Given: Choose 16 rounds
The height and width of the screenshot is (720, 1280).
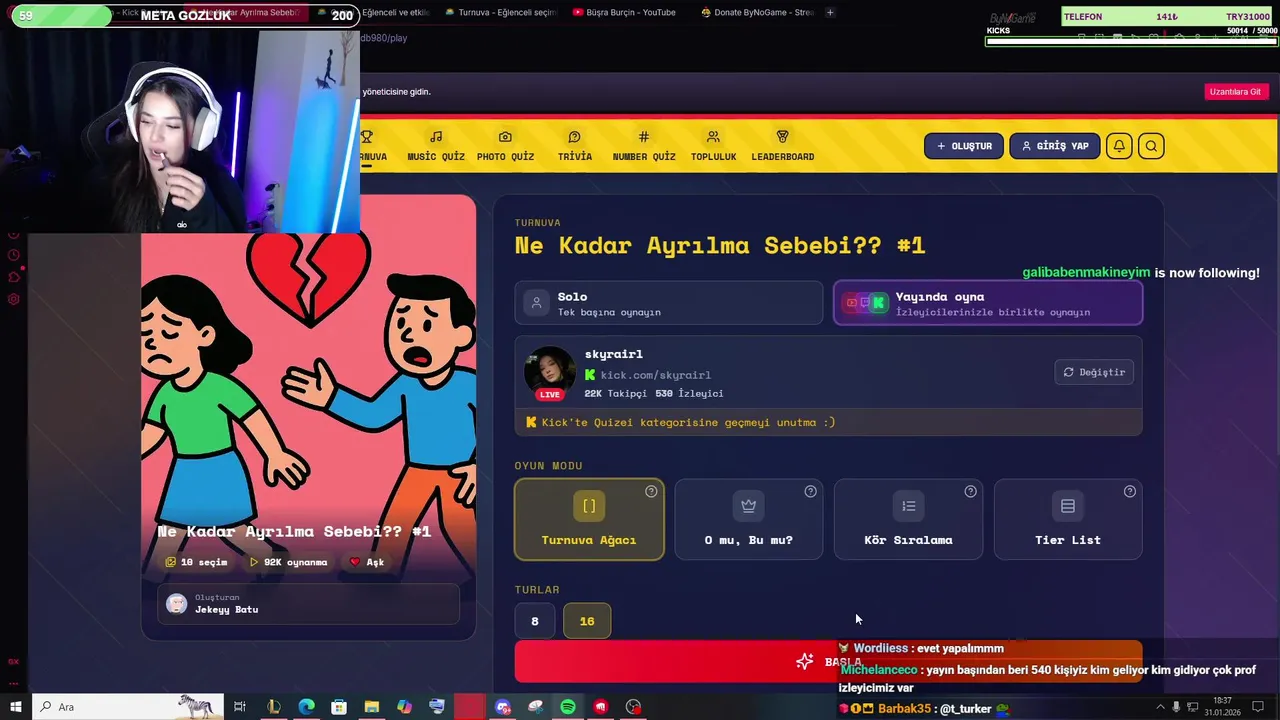Looking at the screenshot, I should tap(587, 621).
